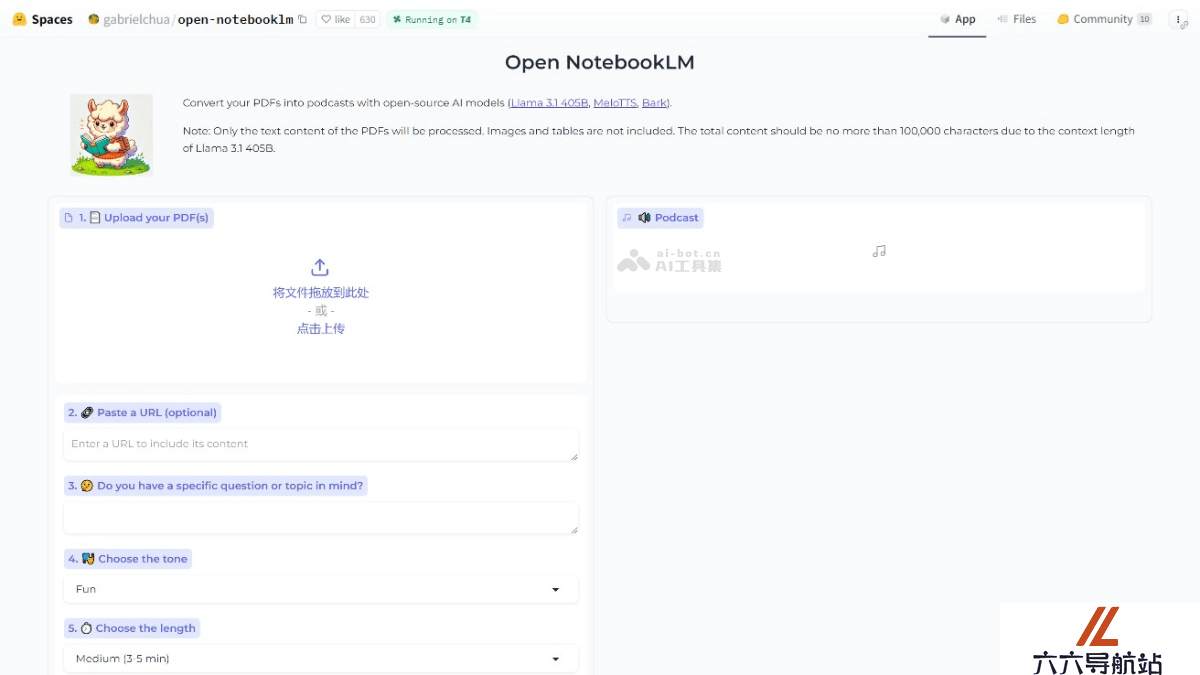1200x675 pixels.
Task: Click the Upload your PDF(s) label
Action: (136, 217)
